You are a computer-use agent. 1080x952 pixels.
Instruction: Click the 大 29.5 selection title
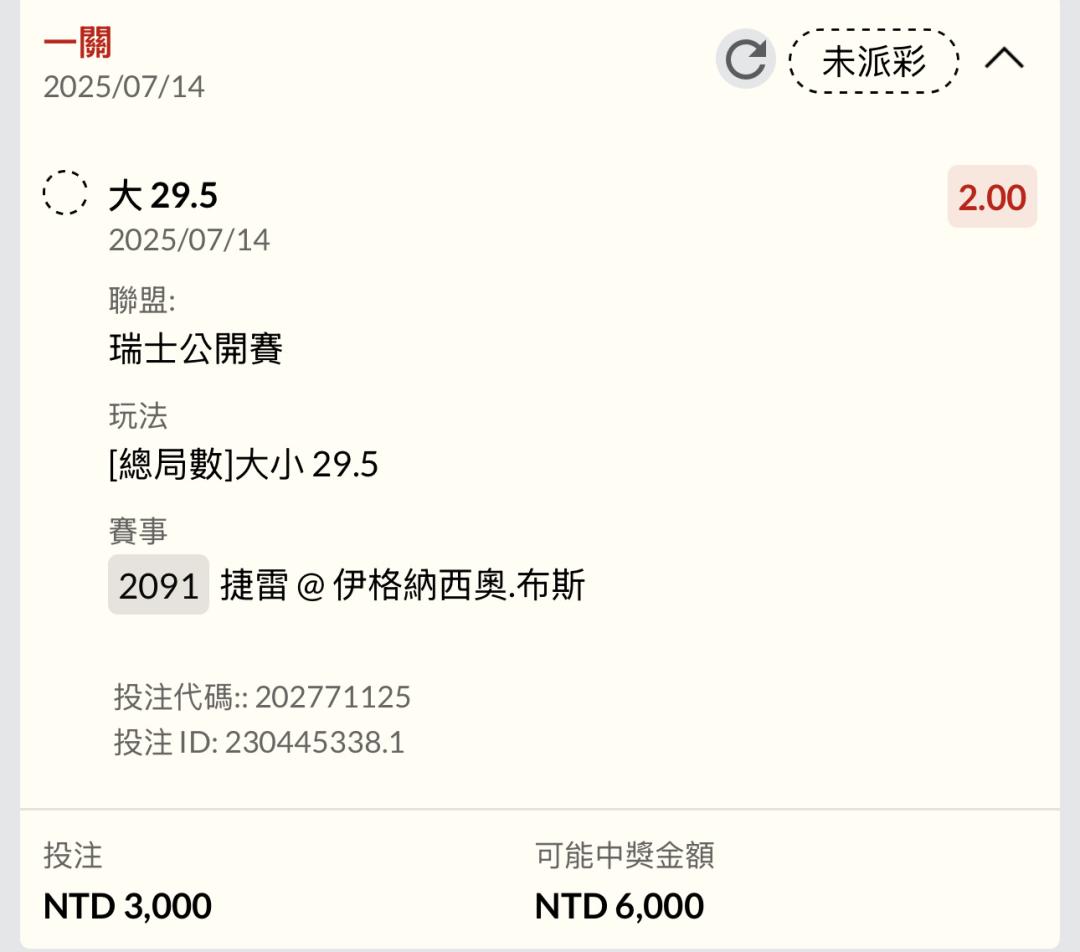click(163, 196)
